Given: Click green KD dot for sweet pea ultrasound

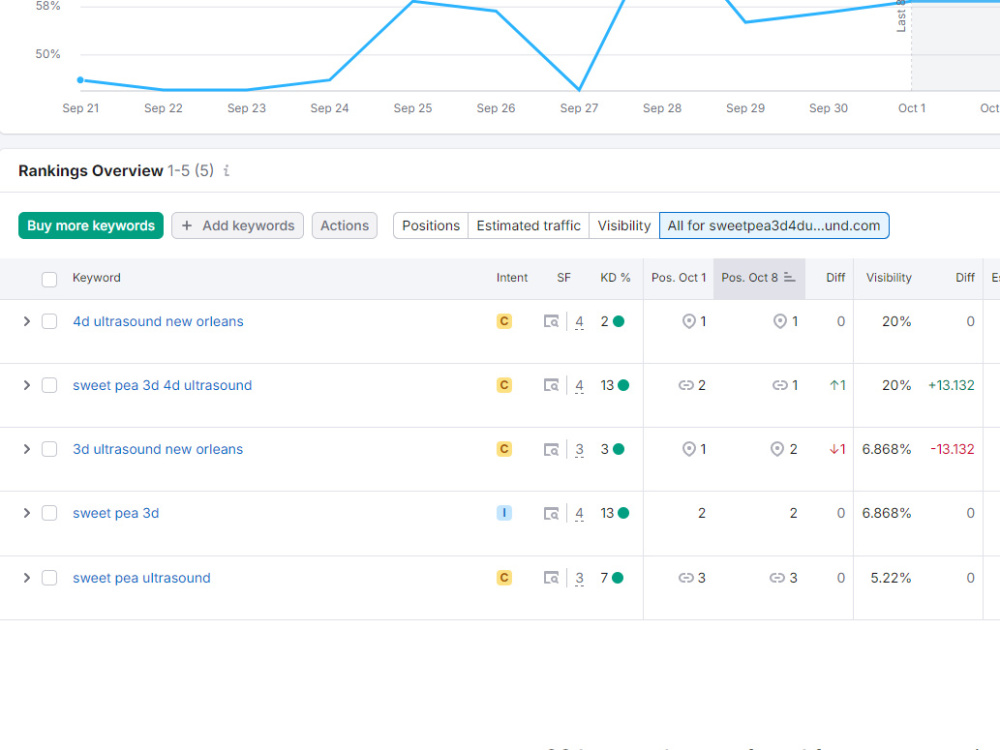Looking at the screenshot, I should coord(617,578).
